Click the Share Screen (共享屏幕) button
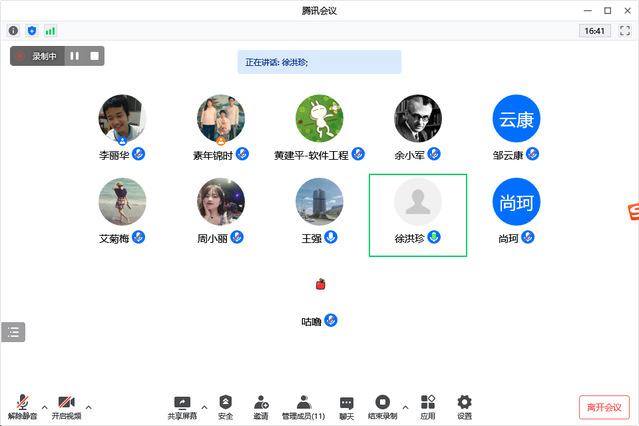Image resolution: width=639 pixels, height=426 pixels. [x=182, y=406]
